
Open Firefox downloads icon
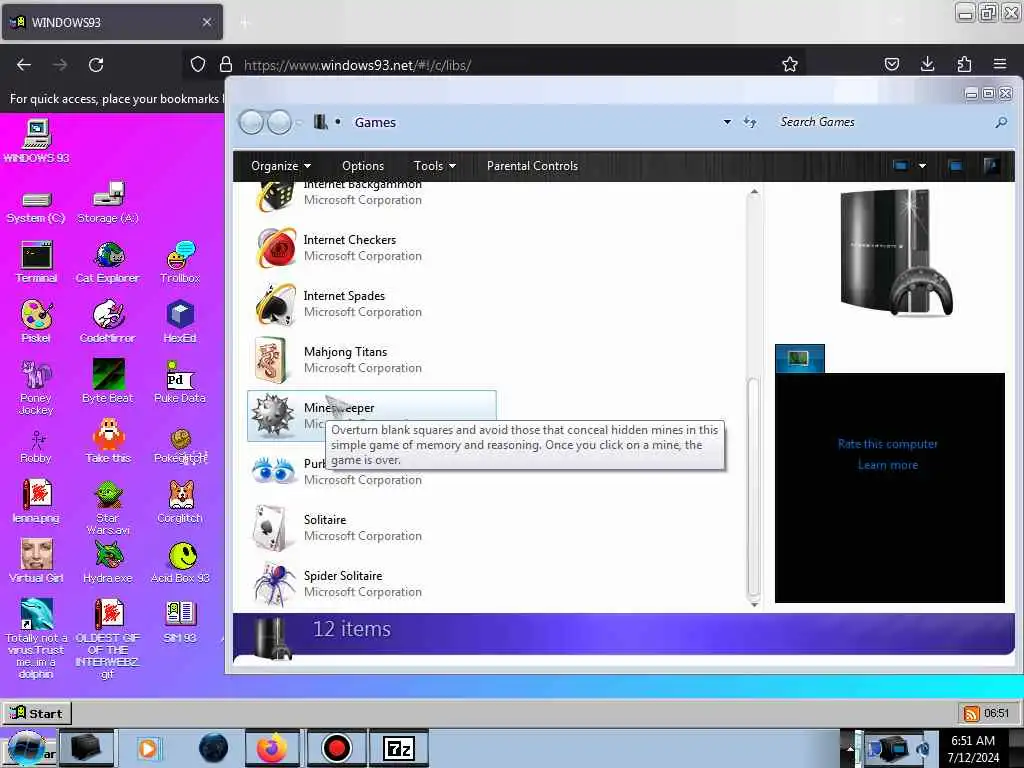click(x=927, y=64)
